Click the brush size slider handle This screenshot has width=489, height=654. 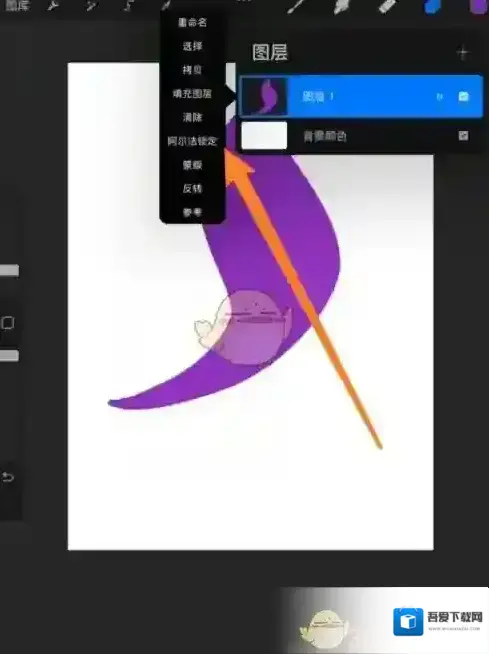pyautogui.click(x=9, y=271)
